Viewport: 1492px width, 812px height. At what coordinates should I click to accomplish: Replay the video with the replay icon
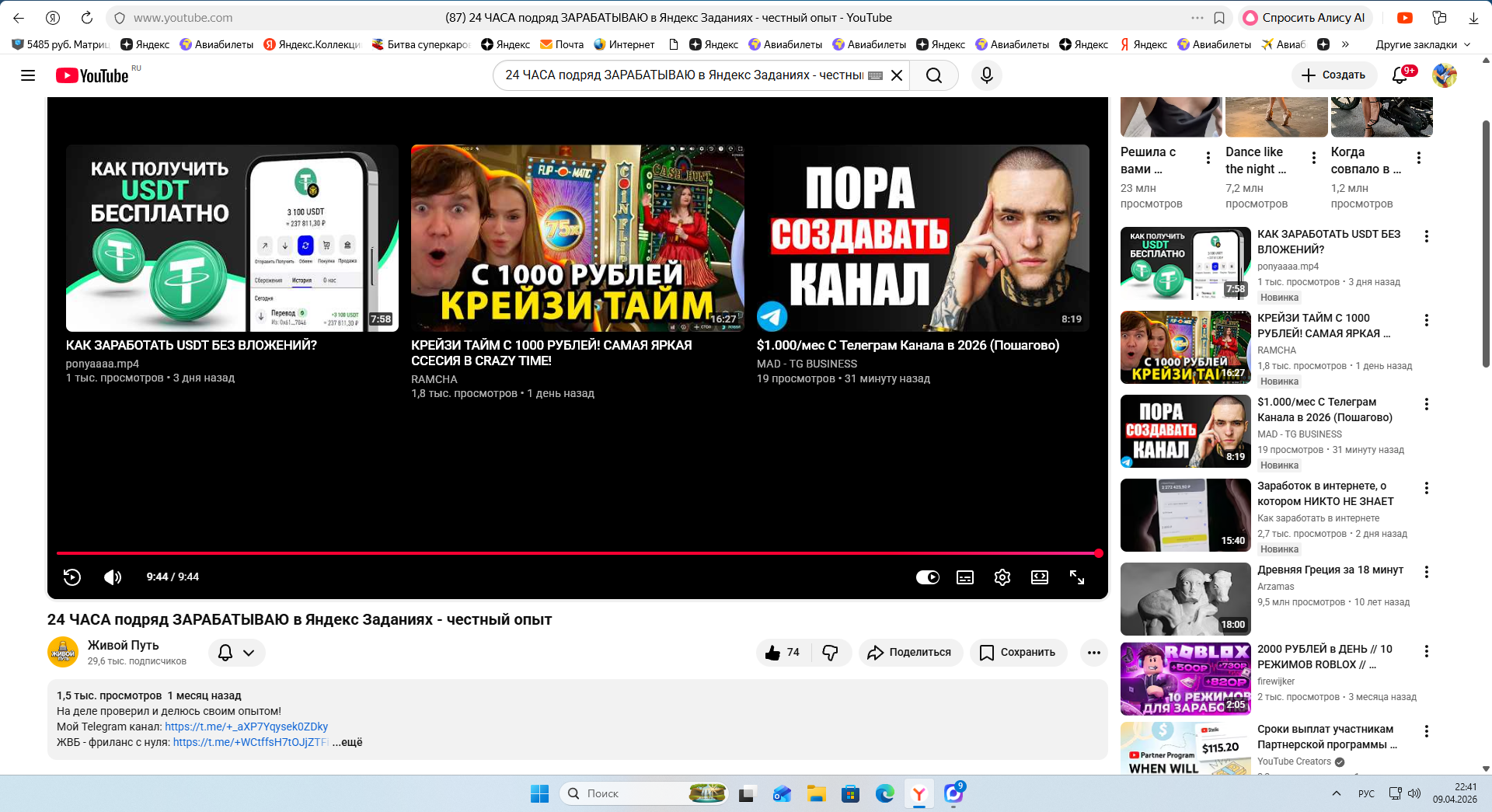click(x=72, y=577)
